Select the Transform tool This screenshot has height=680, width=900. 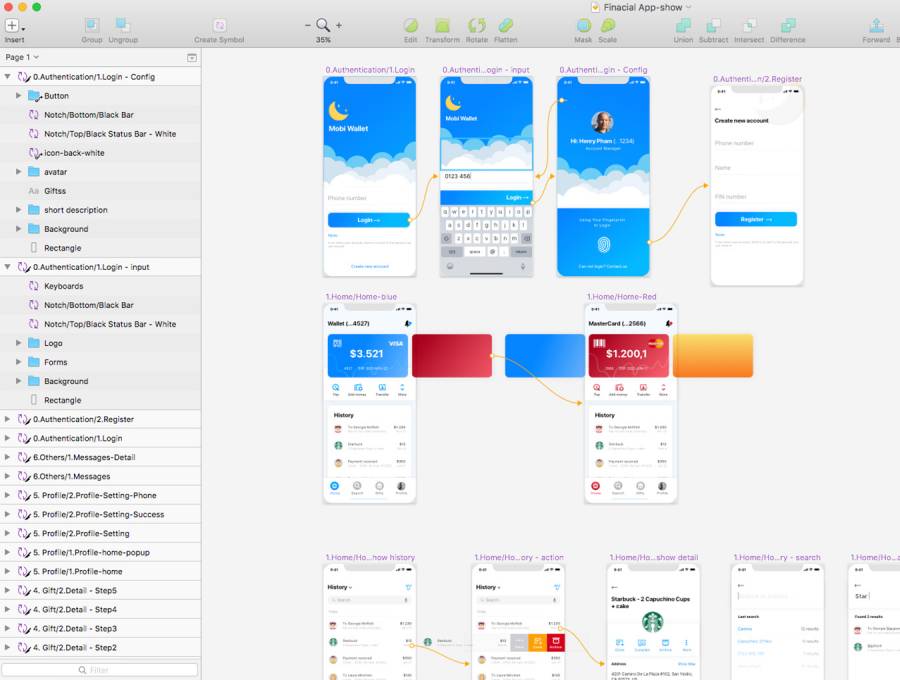tap(442, 25)
